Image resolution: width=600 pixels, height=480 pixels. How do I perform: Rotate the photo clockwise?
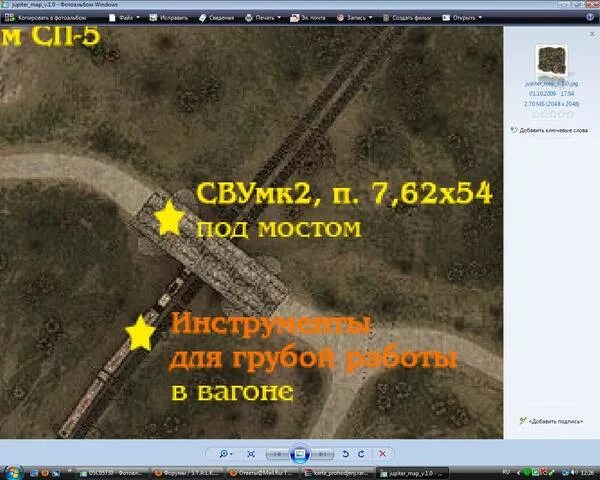(361, 454)
